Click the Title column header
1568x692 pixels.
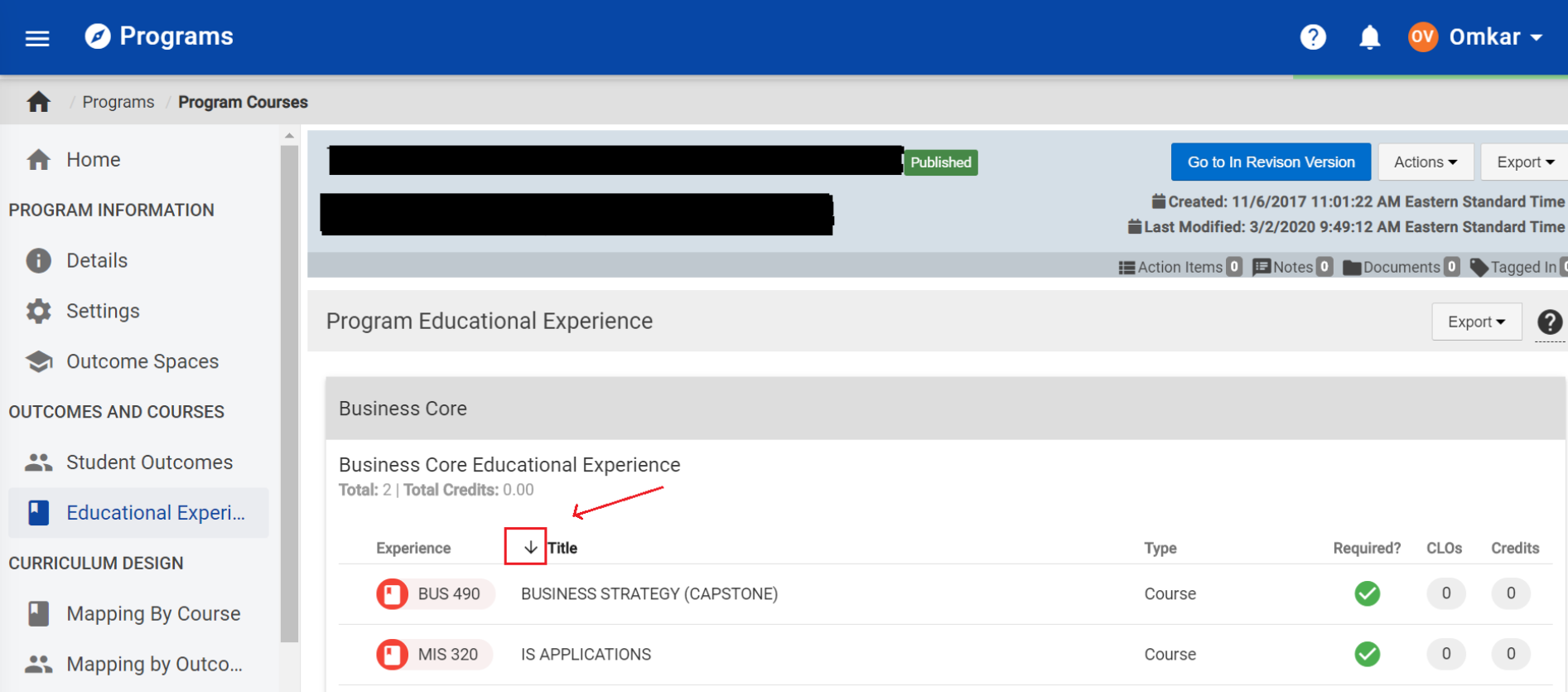pos(562,548)
